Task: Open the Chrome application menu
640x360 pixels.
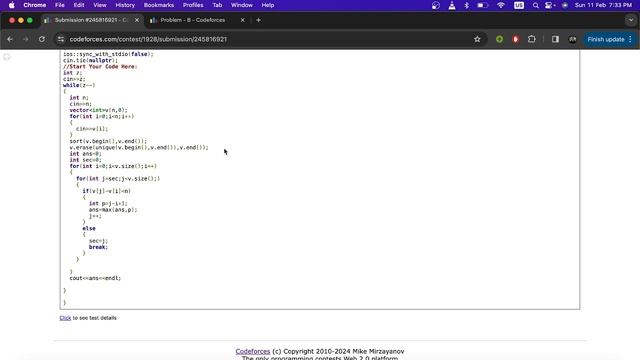Action: 35,5
